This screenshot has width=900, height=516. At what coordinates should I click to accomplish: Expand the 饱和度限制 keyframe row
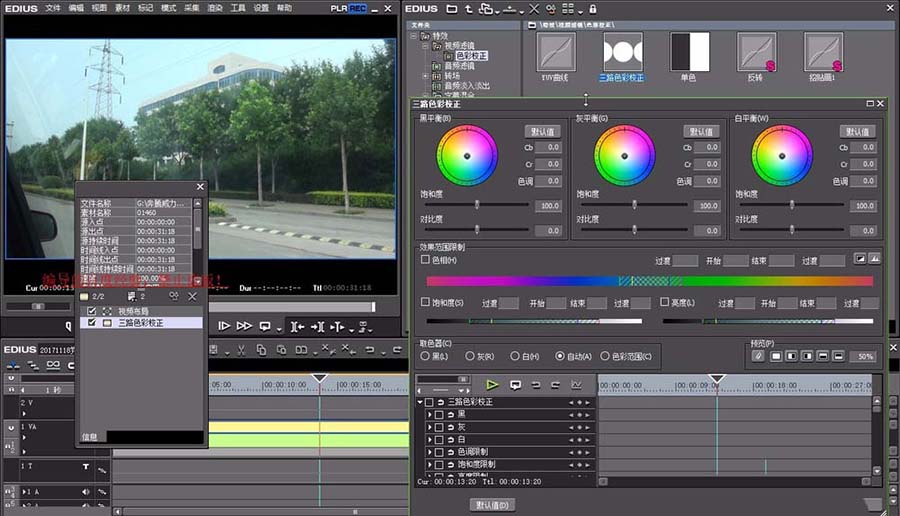(429, 464)
